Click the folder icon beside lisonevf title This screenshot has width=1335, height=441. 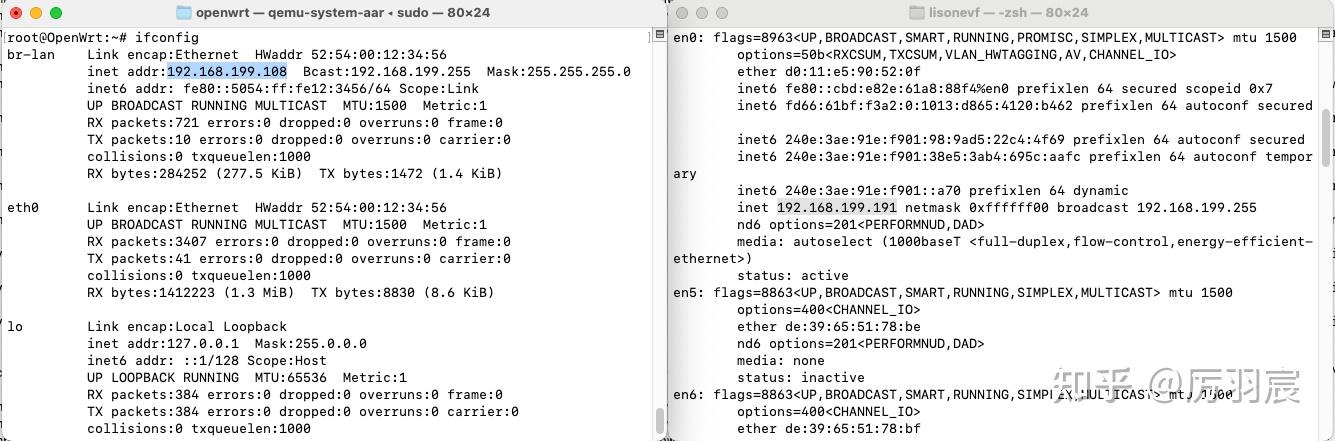point(918,13)
